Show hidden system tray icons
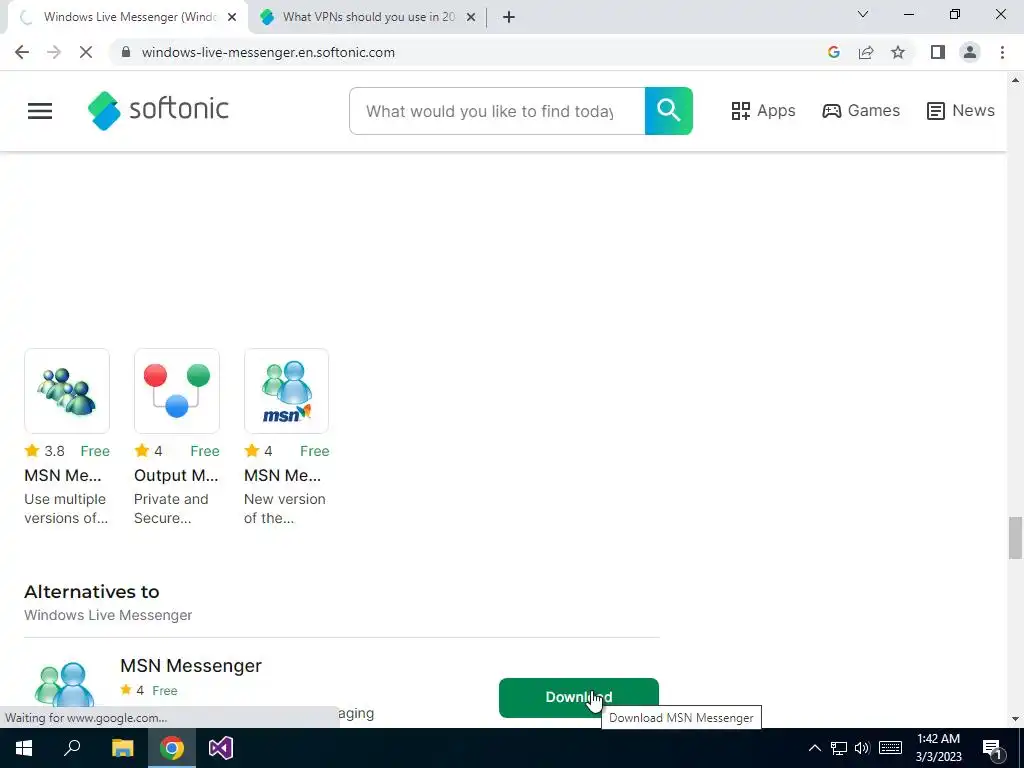This screenshot has width=1024, height=768. (x=814, y=748)
